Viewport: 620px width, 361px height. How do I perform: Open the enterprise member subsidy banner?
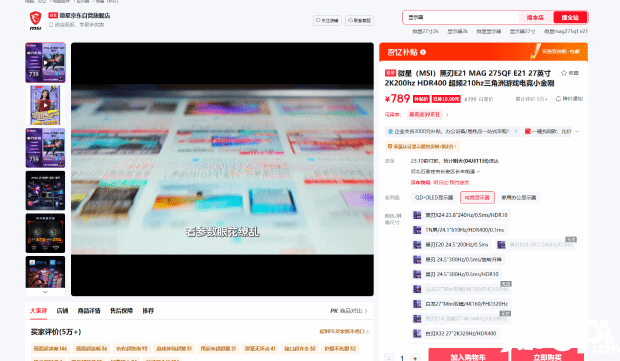(x=452, y=131)
